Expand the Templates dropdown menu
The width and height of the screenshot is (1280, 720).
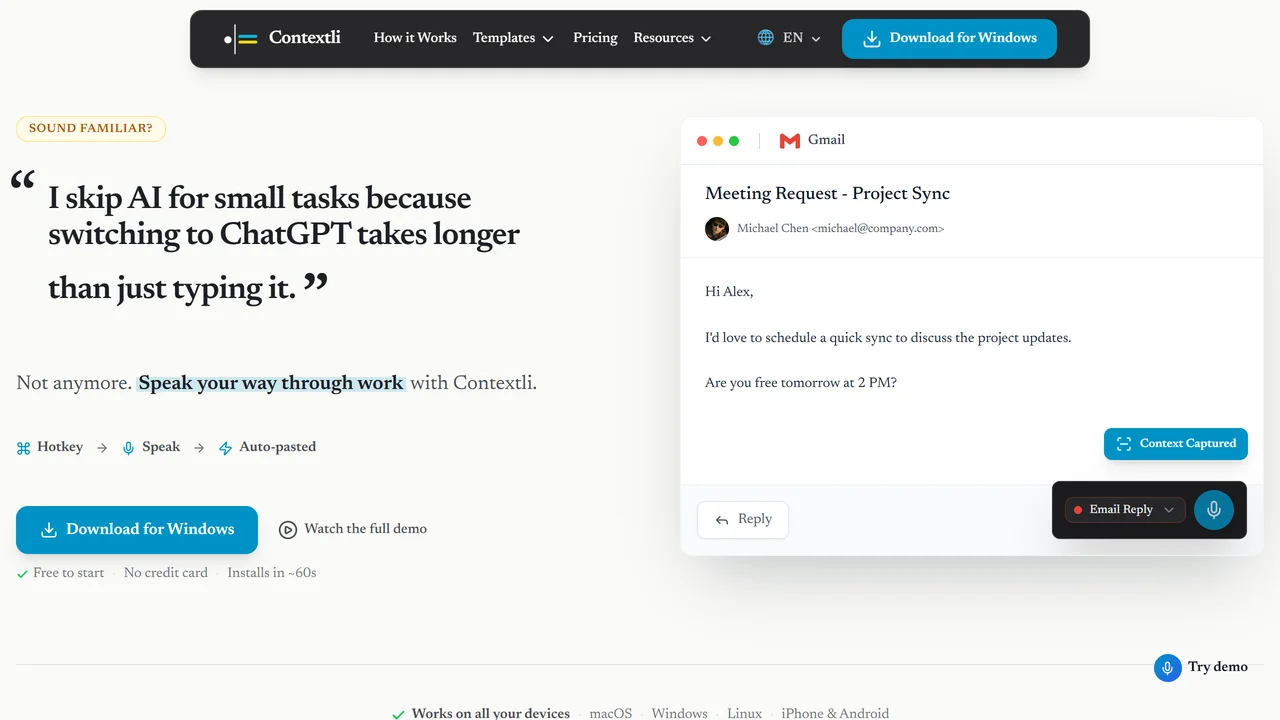[x=513, y=38]
